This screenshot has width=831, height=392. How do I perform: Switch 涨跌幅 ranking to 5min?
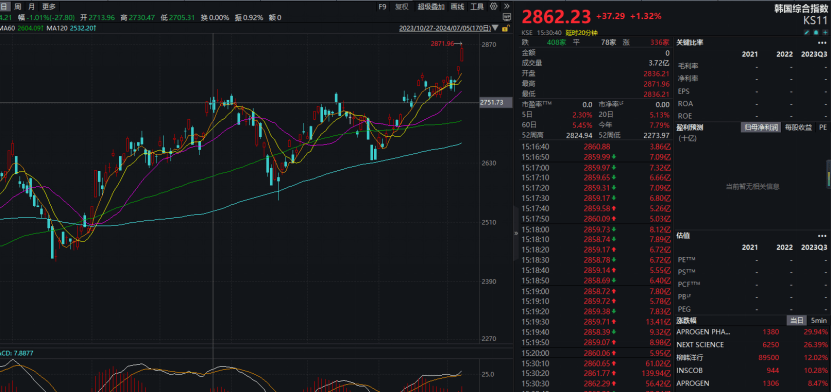(818, 320)
